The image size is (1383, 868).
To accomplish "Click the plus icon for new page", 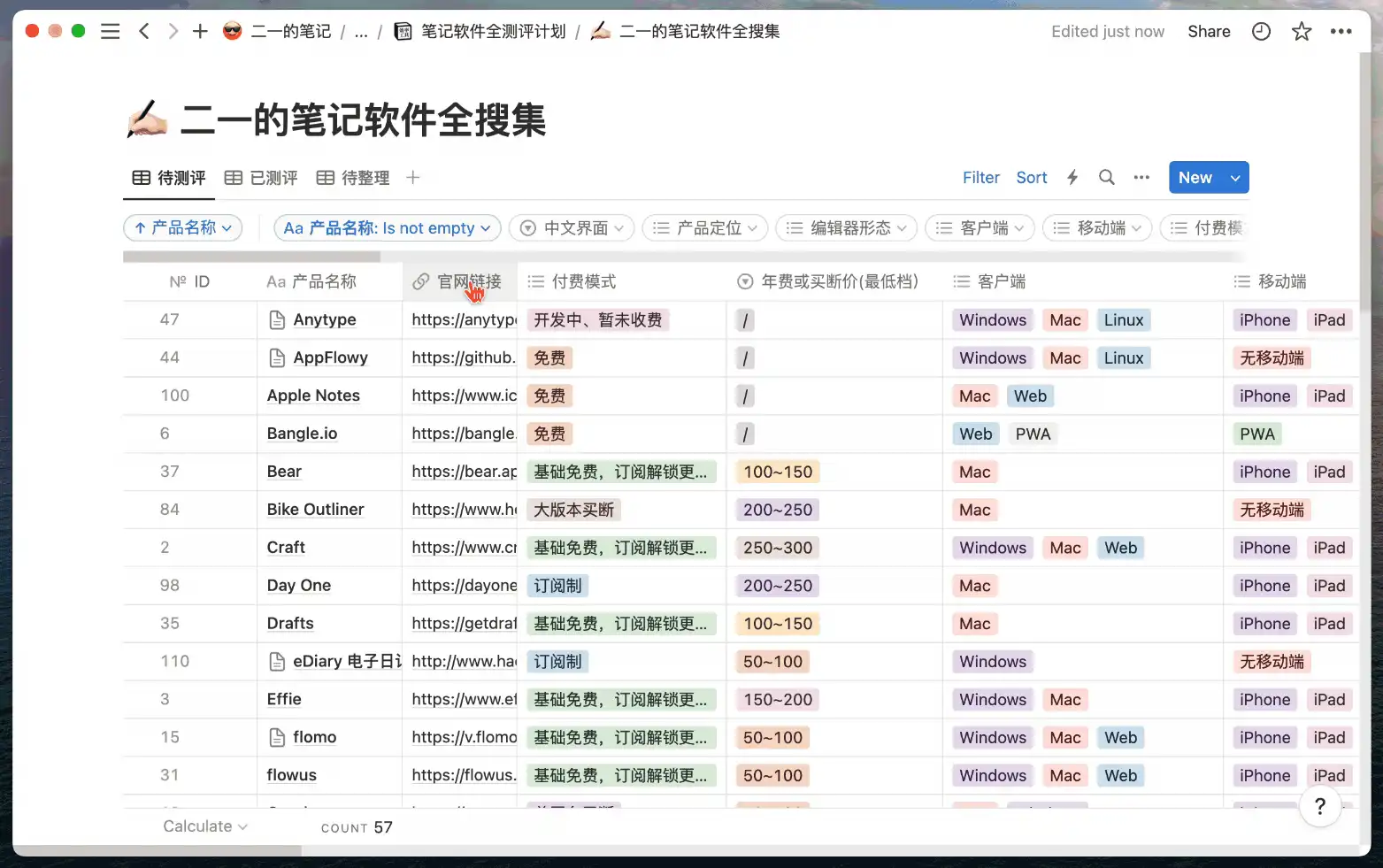I will (x=200, y=32).
